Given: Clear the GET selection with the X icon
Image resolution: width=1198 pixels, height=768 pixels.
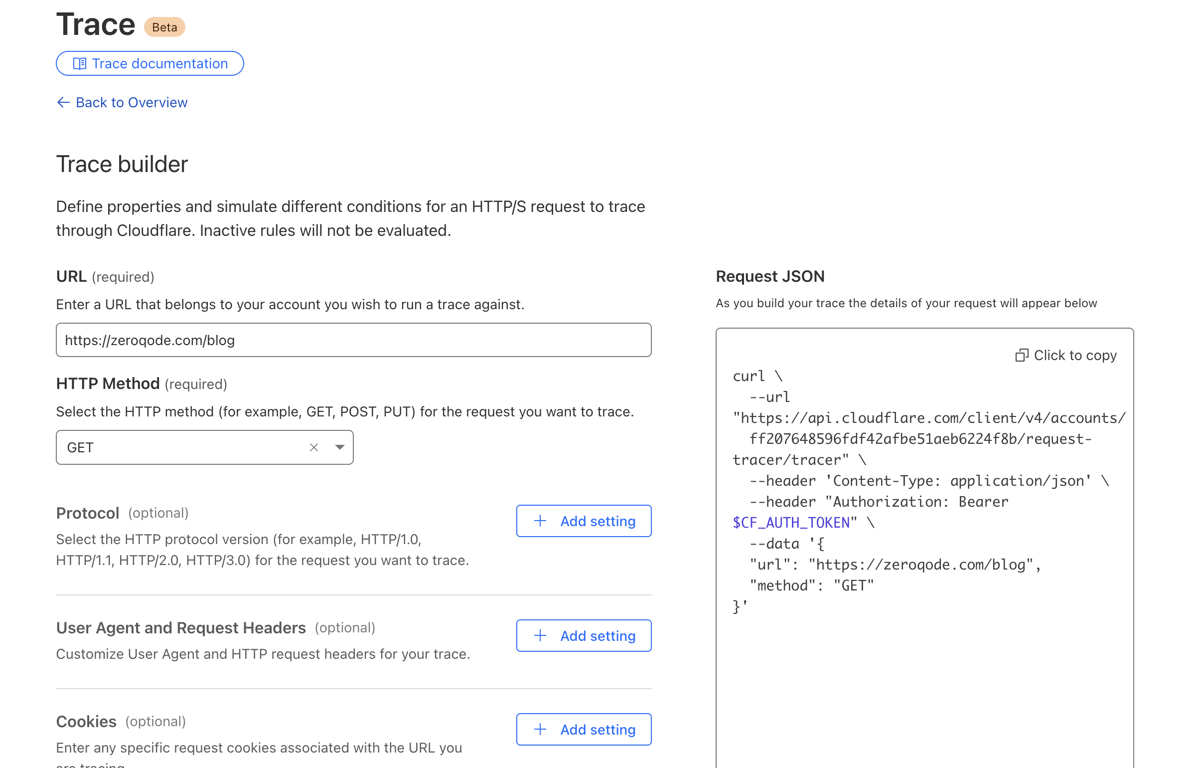Looking at the screenshot, I should coord(314,448).
